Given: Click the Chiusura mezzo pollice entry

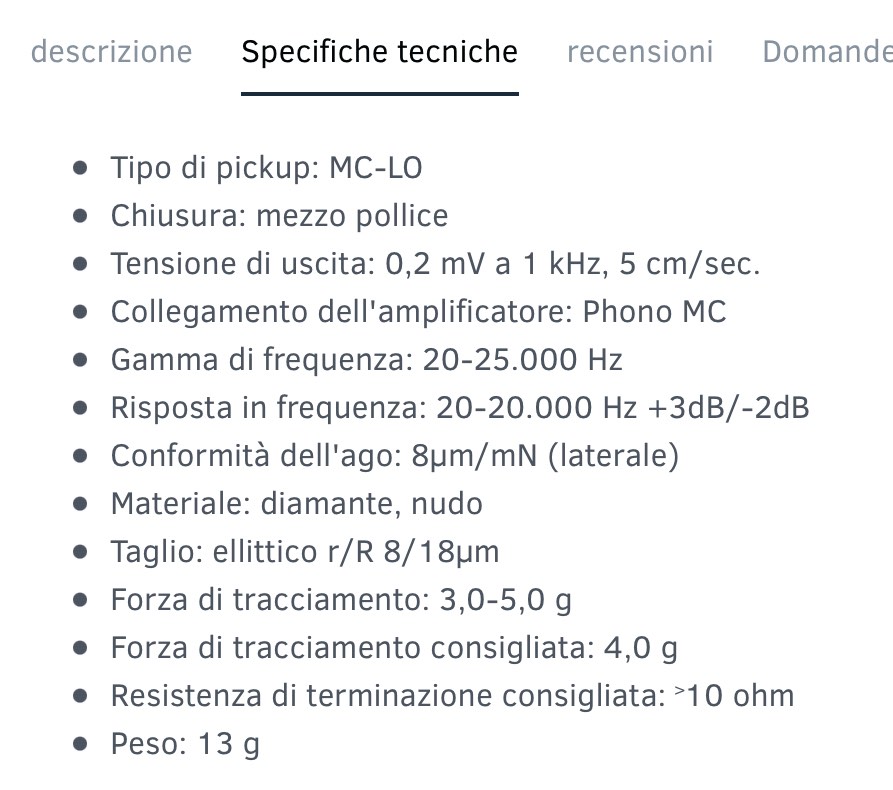Looking at the screenshot, I should (280, 216).
